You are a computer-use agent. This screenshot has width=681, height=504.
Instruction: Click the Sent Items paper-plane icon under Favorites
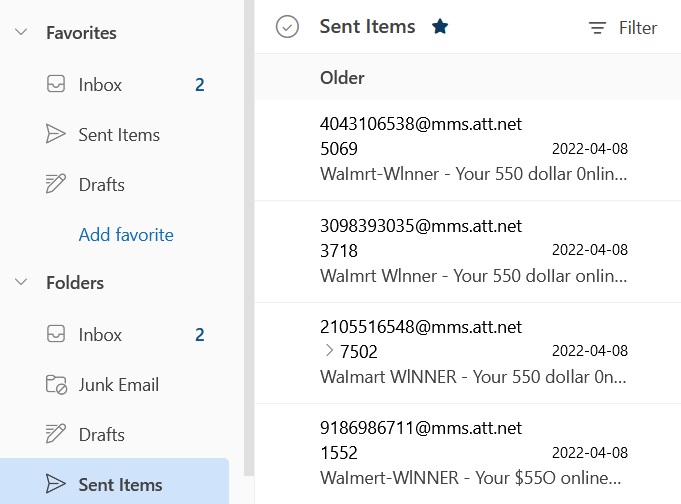coord(56,134)
